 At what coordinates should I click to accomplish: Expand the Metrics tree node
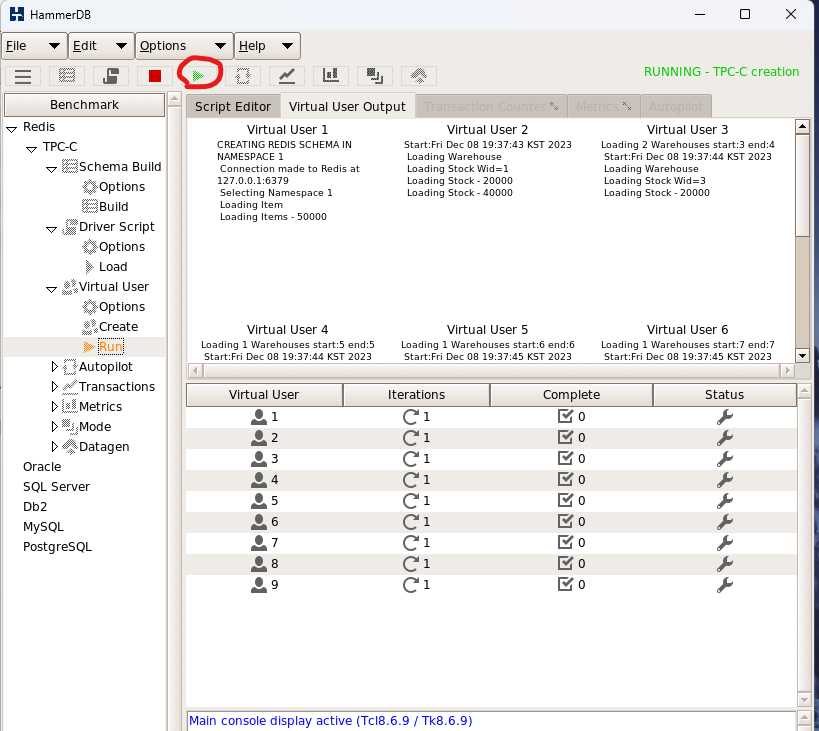(54, 407)
